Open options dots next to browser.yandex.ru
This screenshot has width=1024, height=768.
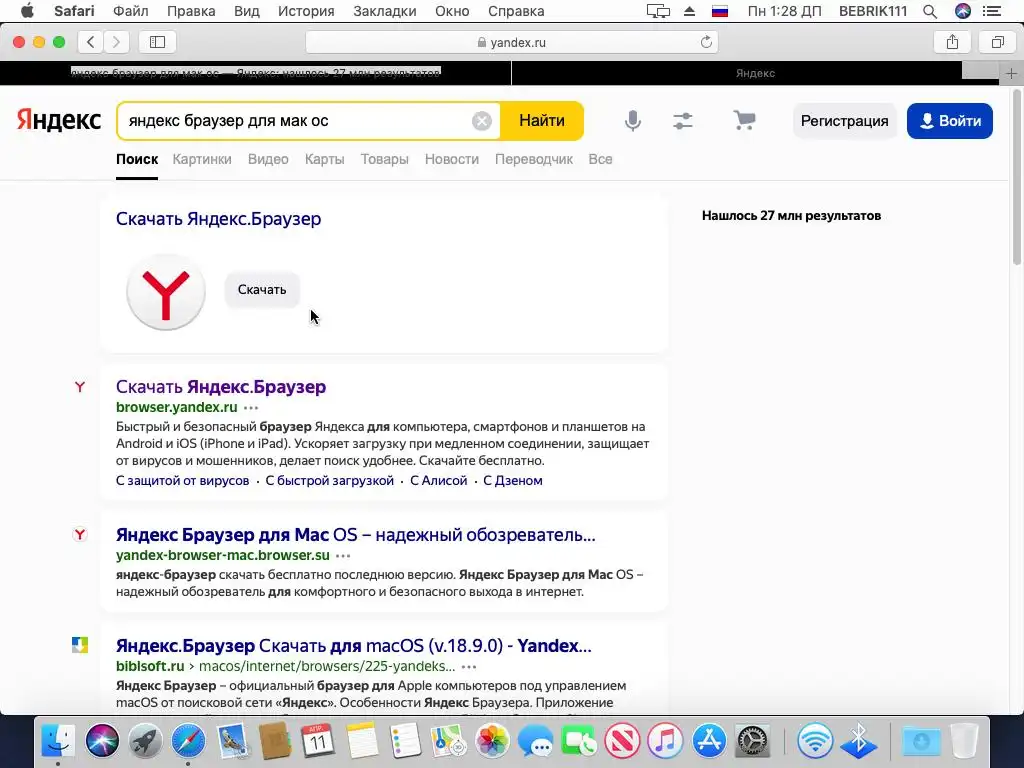pyautogui.click(x=251, y=408)
